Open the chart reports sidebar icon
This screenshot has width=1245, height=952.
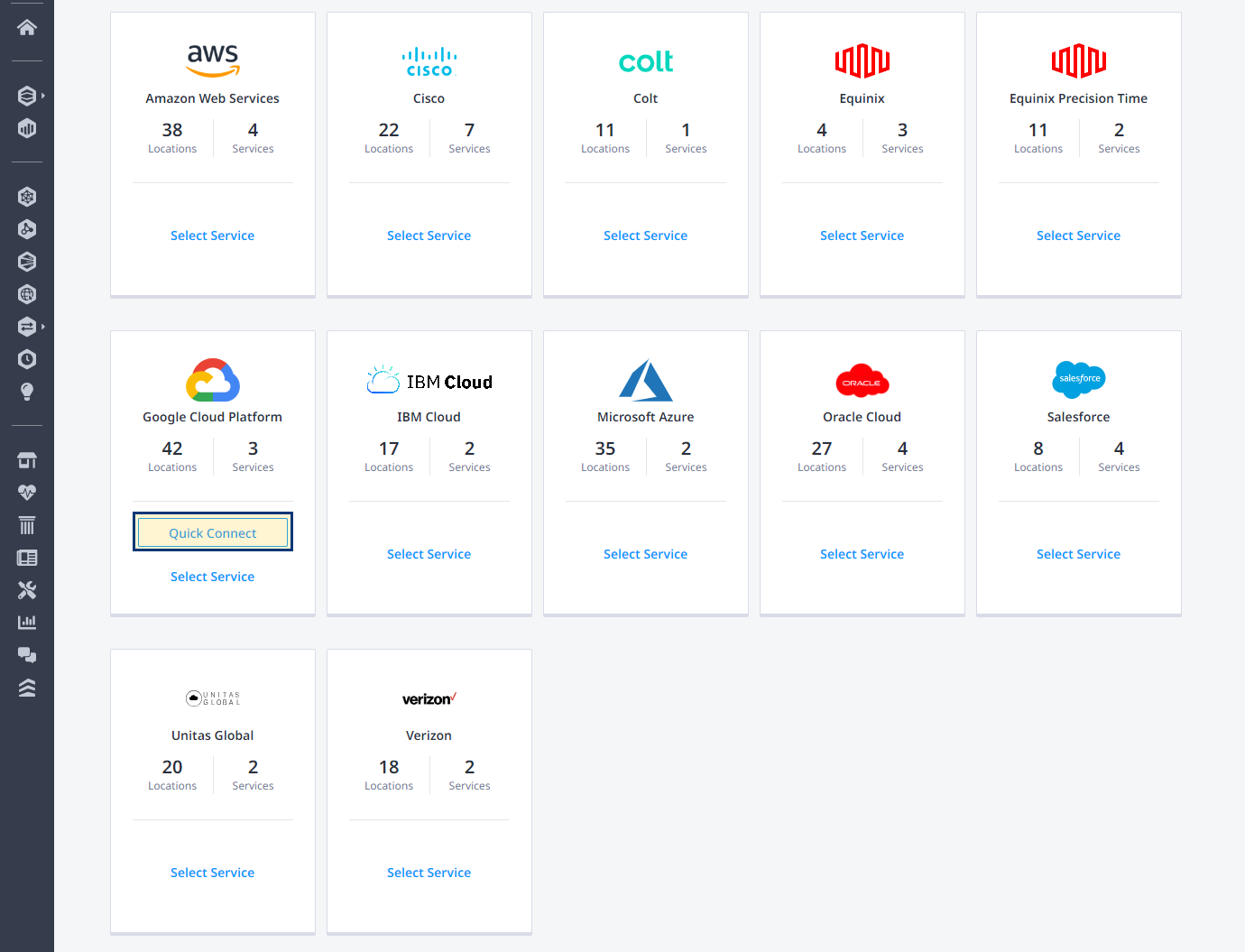coord(27,623)
